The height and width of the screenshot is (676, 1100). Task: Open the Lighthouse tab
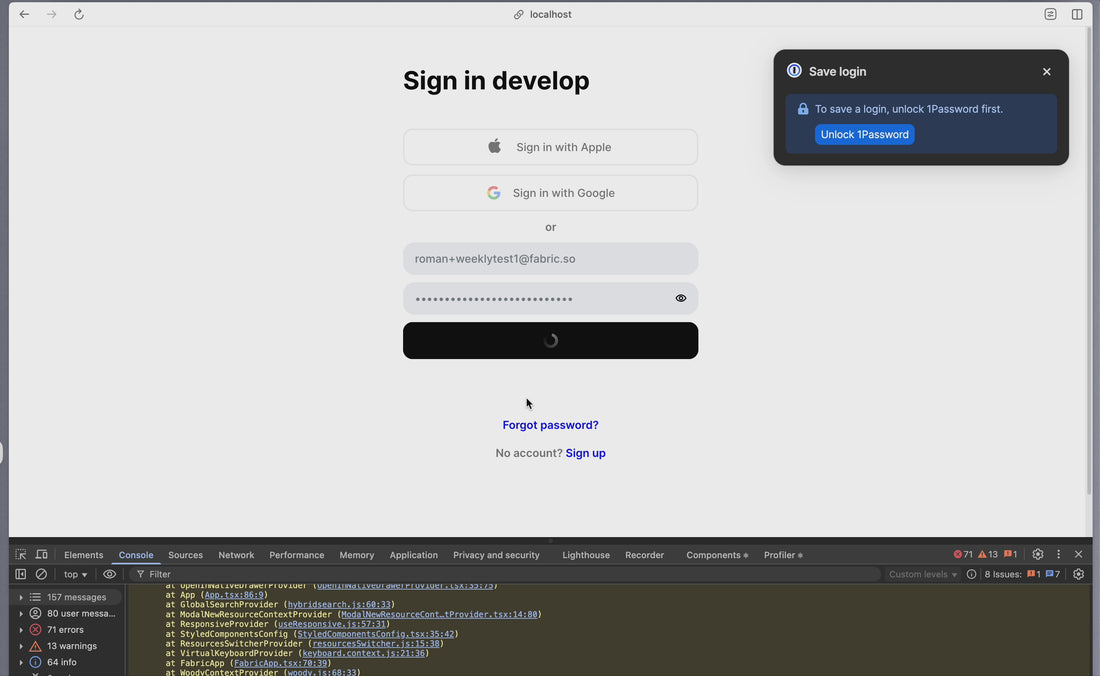[x=586, y=555]
